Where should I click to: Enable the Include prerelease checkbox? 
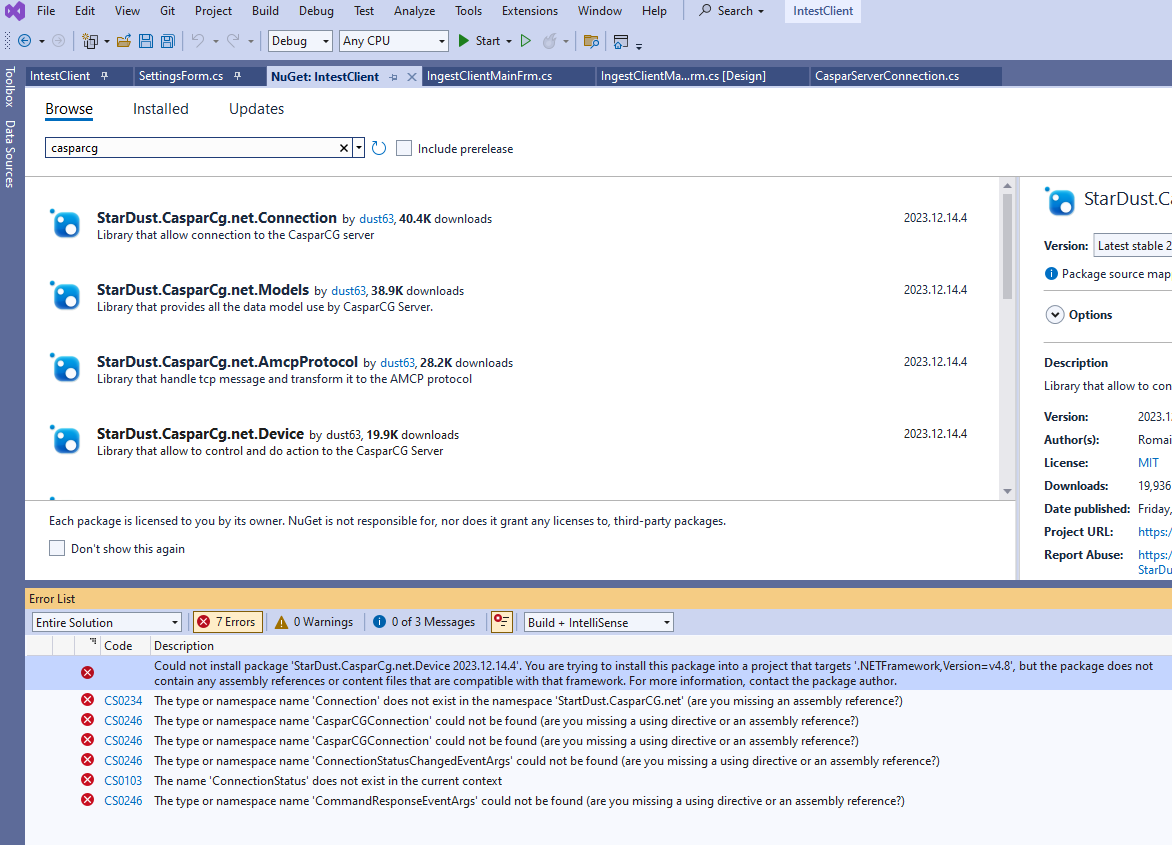[404, 148]
